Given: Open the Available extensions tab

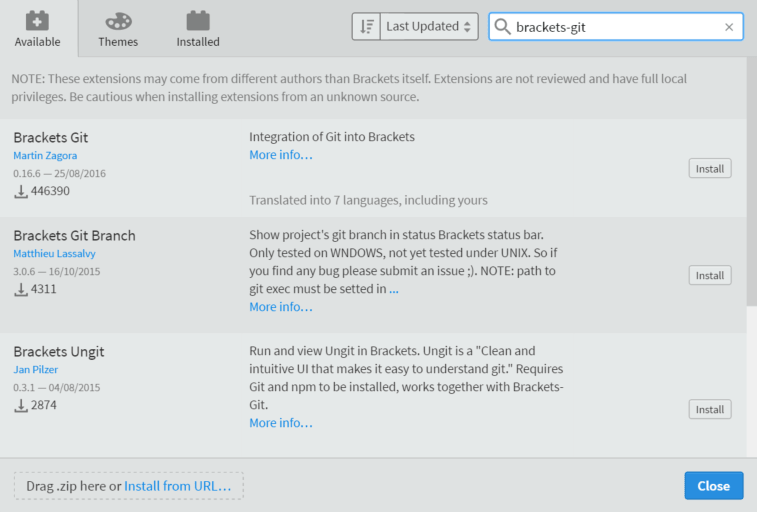Looking at the screenshot, I should pyautogui.click(x=38, y=29).
